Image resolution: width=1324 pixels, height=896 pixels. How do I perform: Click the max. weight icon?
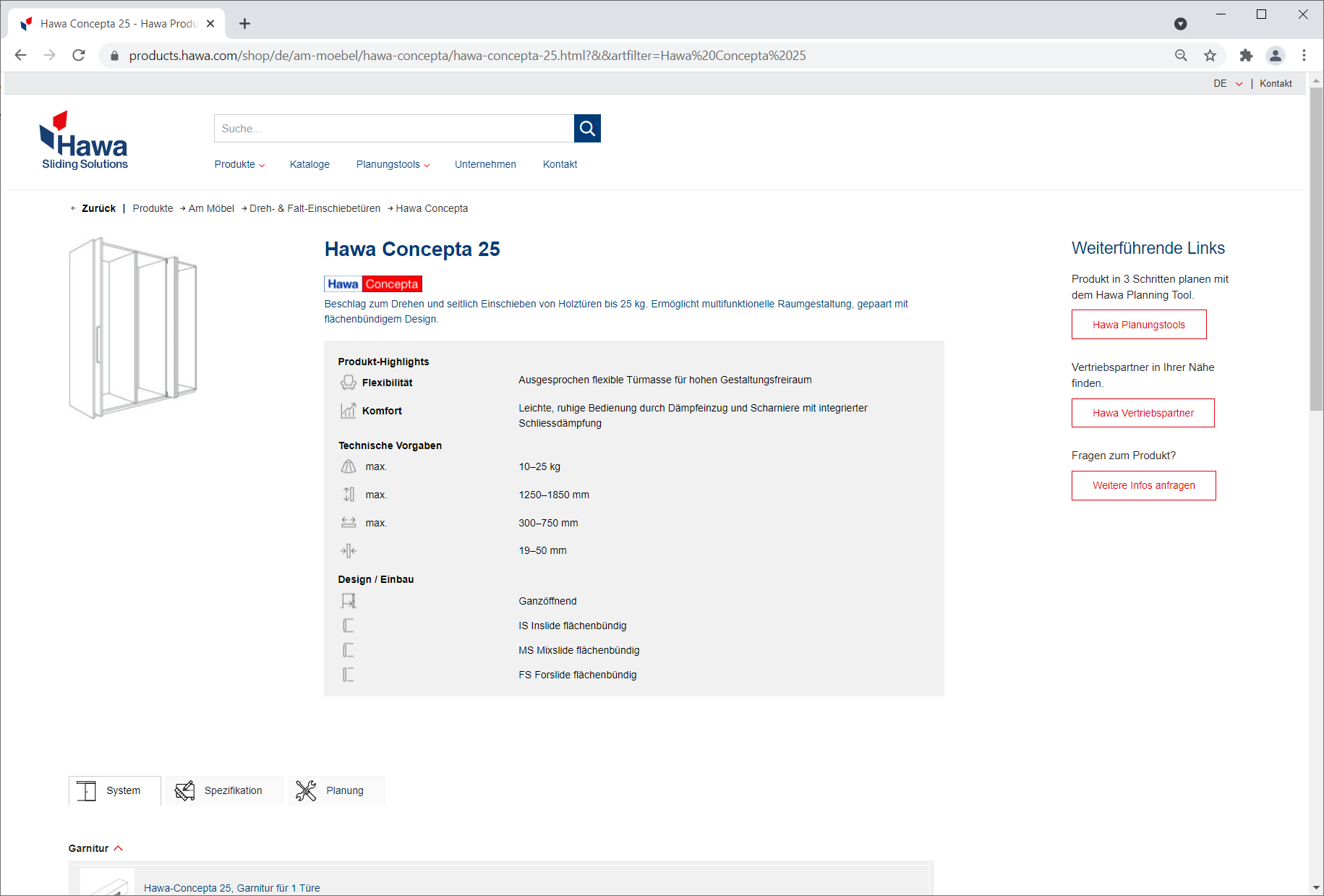348,466
